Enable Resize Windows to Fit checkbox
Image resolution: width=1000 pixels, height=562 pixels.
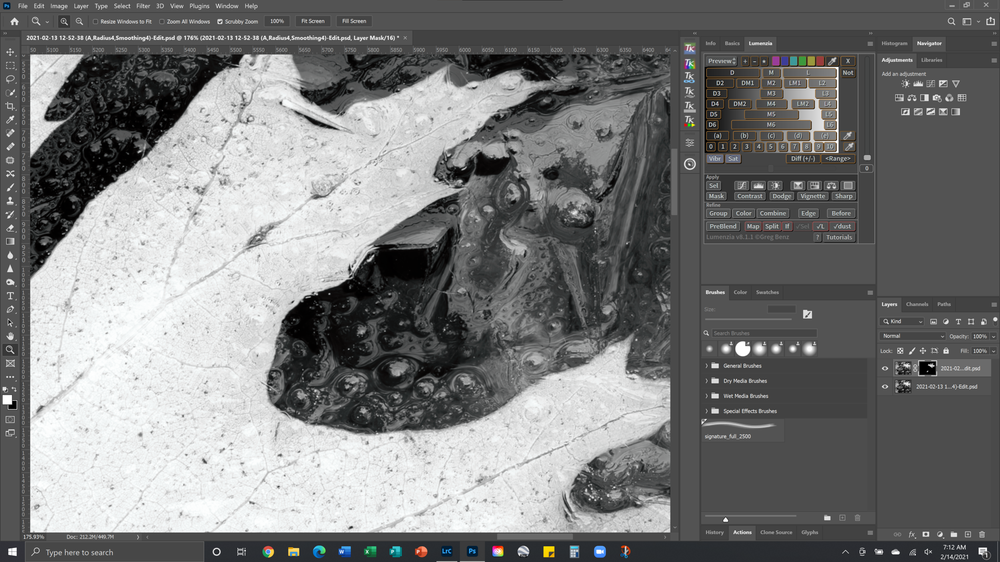coord(96,21)
